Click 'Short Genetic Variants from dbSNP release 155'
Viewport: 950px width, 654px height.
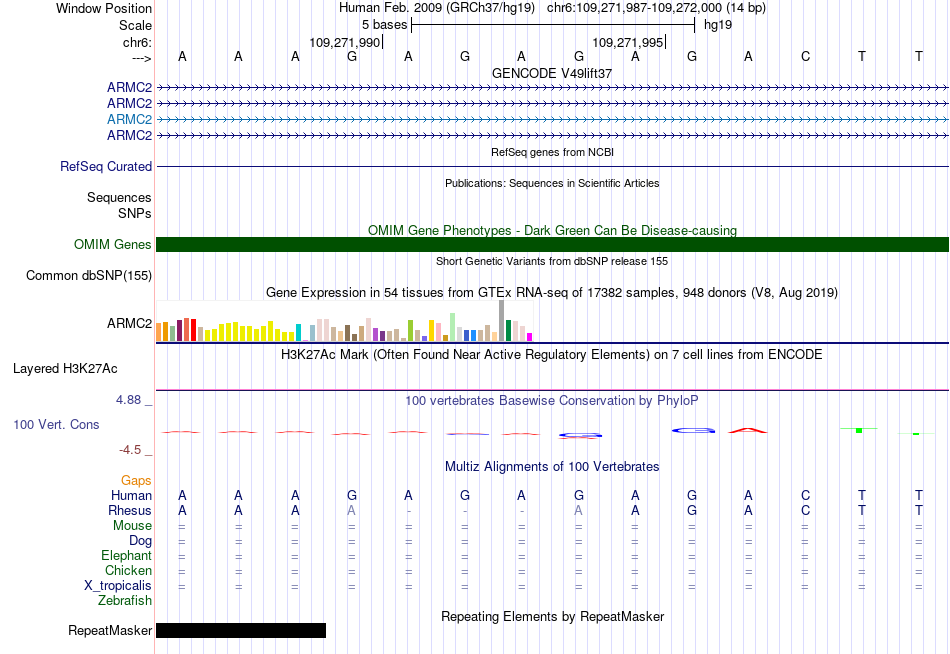tap(552, 261)
